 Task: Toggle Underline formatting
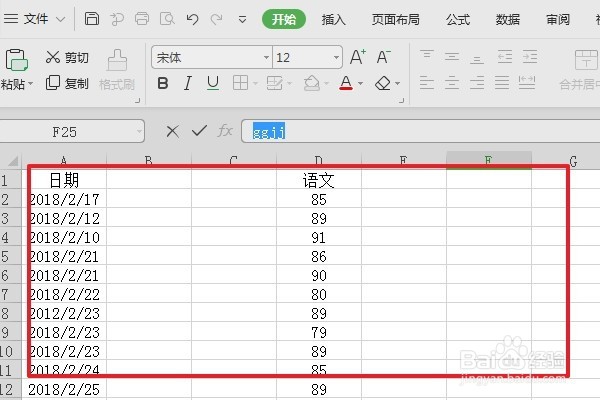[213, 83]
